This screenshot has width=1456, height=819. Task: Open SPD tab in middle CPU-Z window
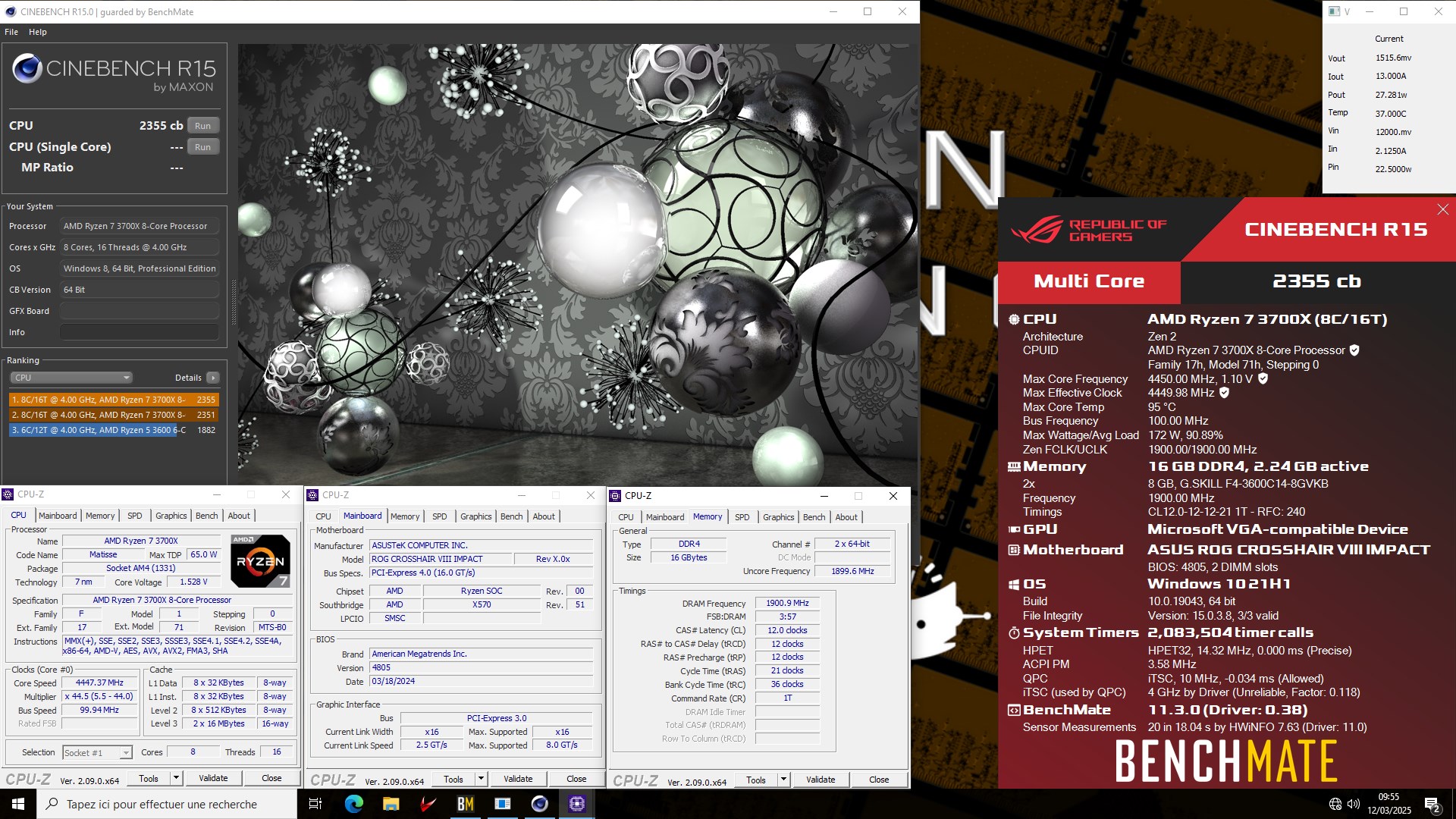(440, 516)
